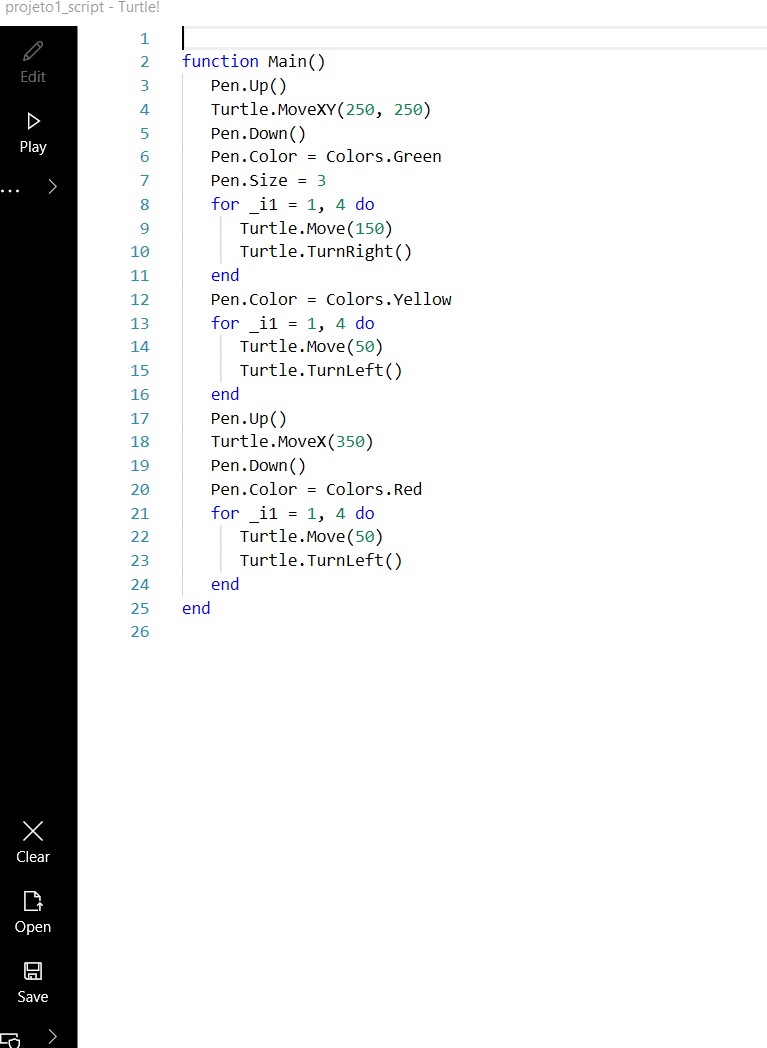The width and height of the screenshot is (767, 1048).
Task: Open a script file using the Open icon
Action: click(x=33, y=912)
